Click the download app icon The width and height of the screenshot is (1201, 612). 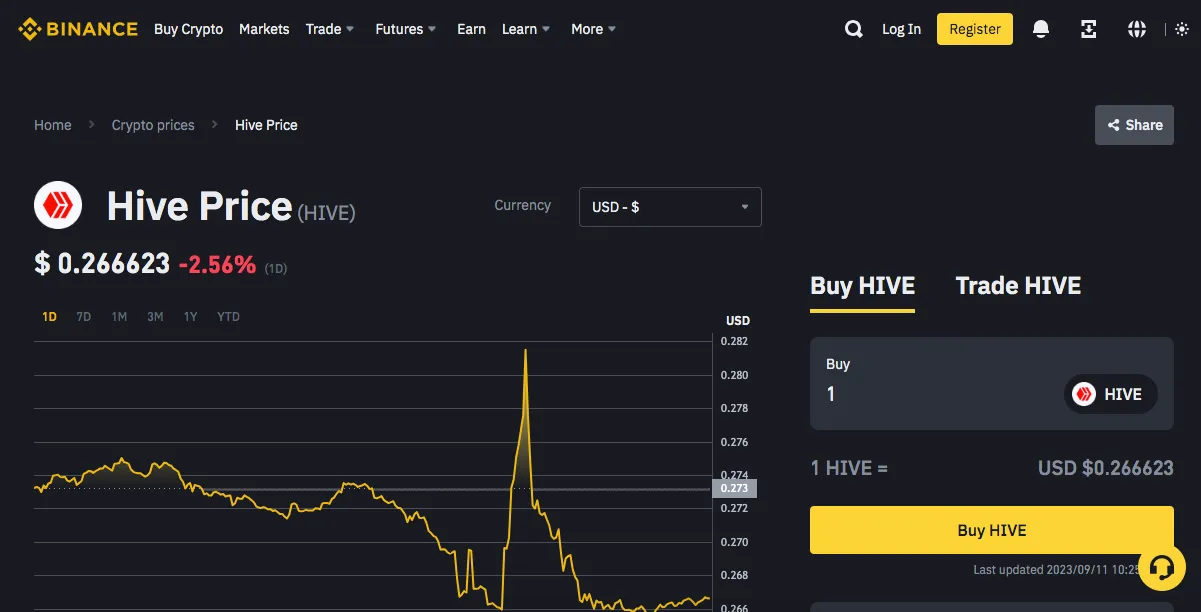(1089, 29)
